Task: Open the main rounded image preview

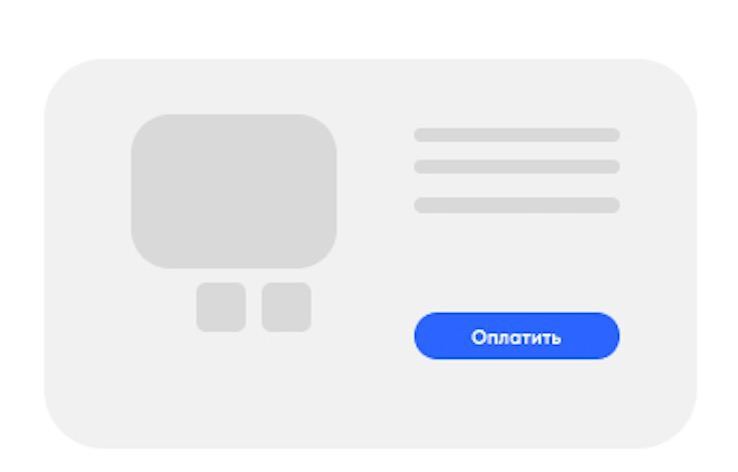Action: pyautogui.click(x=234, y=191)
